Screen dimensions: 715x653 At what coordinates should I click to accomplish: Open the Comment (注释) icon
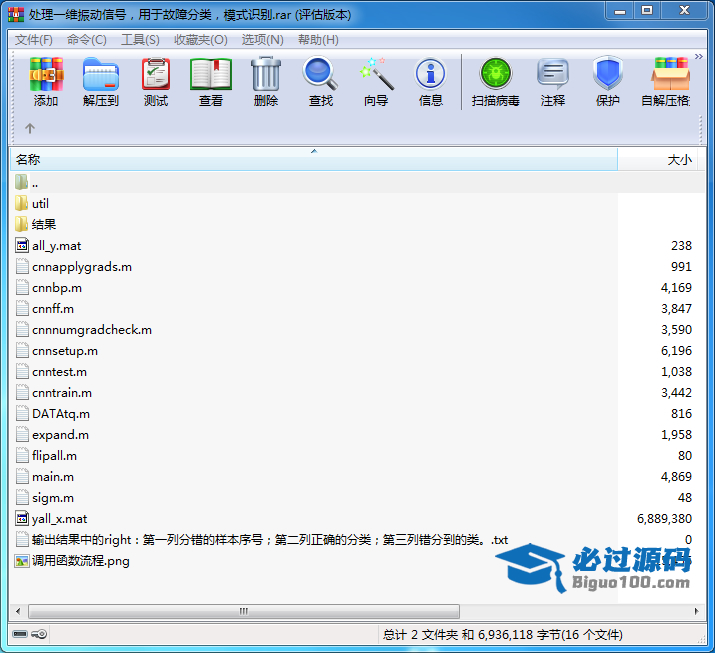[553, 74]
